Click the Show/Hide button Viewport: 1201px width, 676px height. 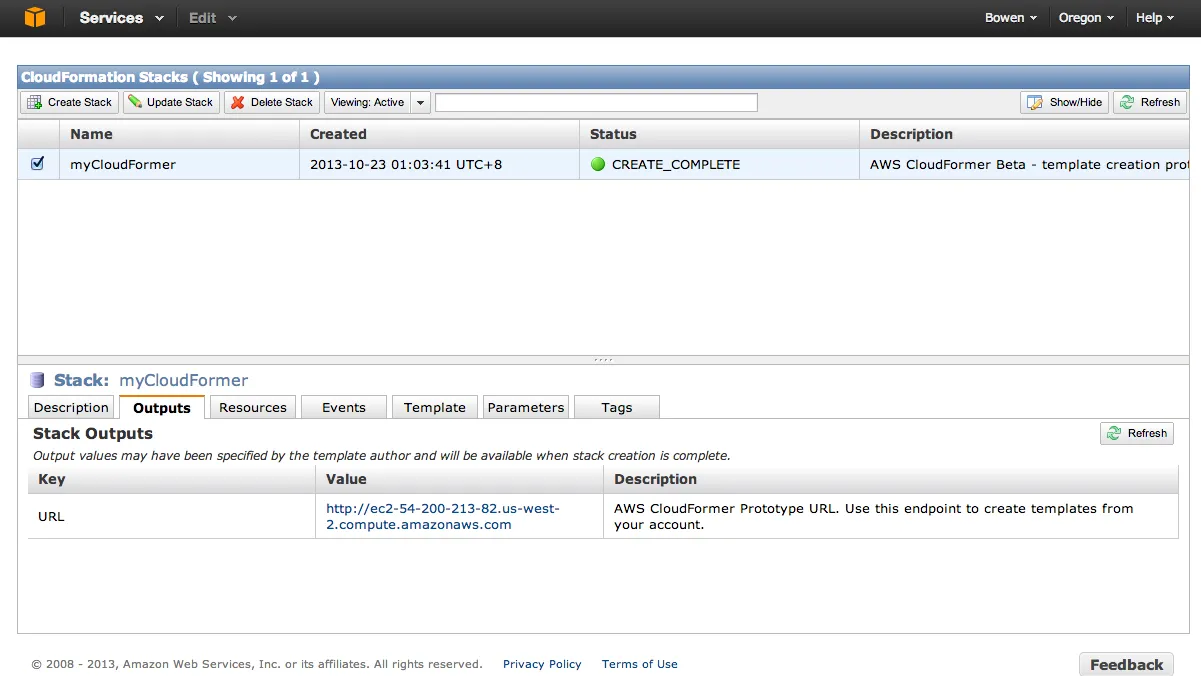[1064, 102]
